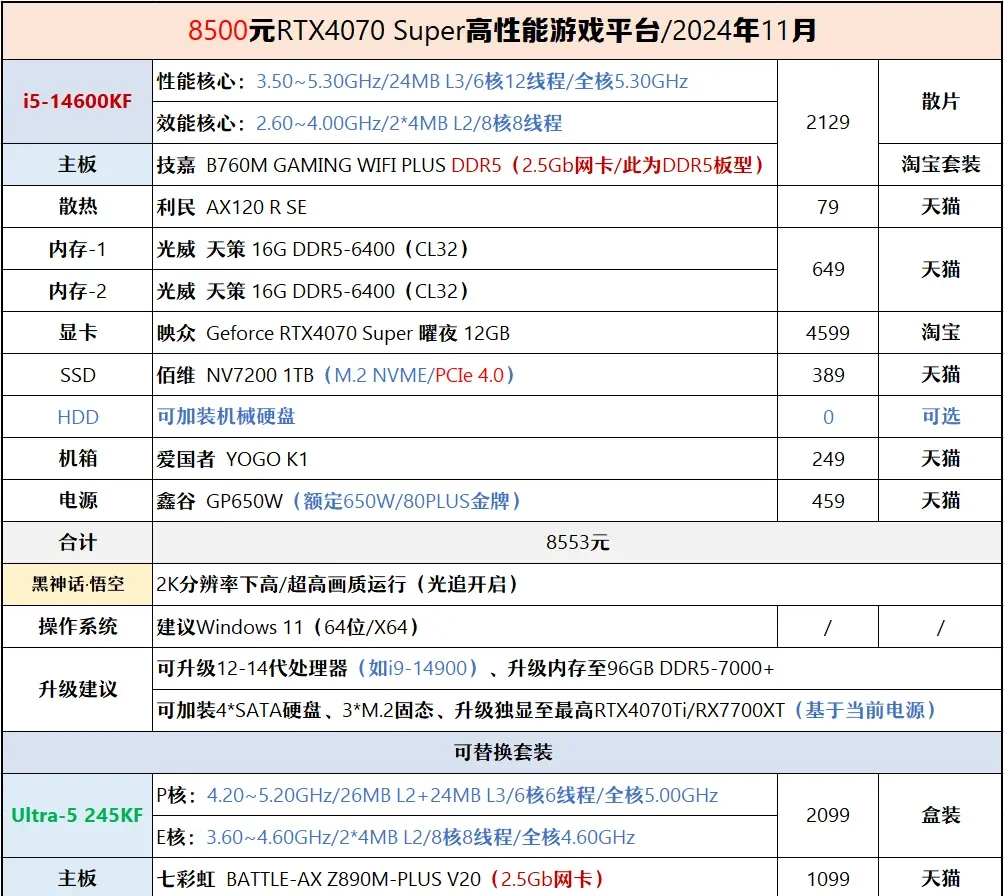1004x896 pixels.
Task: Click the "电源" row label
Action: [x=77, y=500]
